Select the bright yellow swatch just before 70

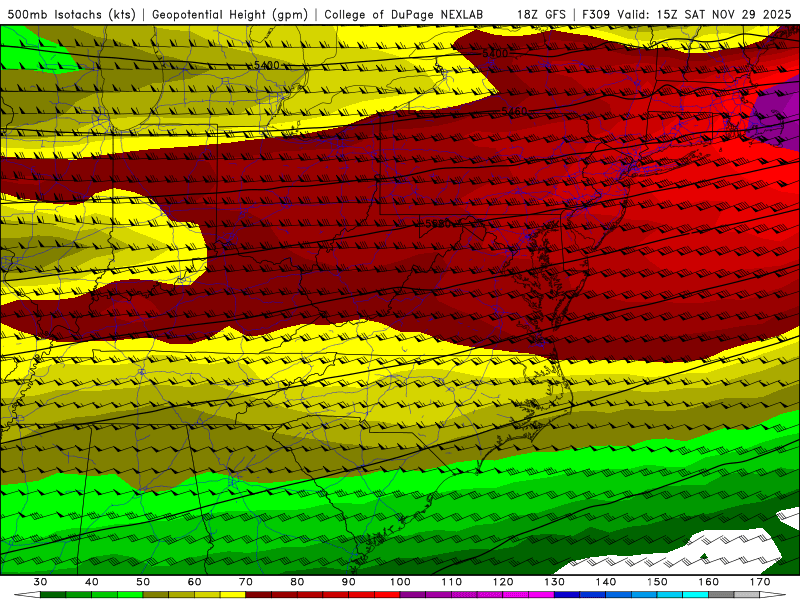(233, 595)
